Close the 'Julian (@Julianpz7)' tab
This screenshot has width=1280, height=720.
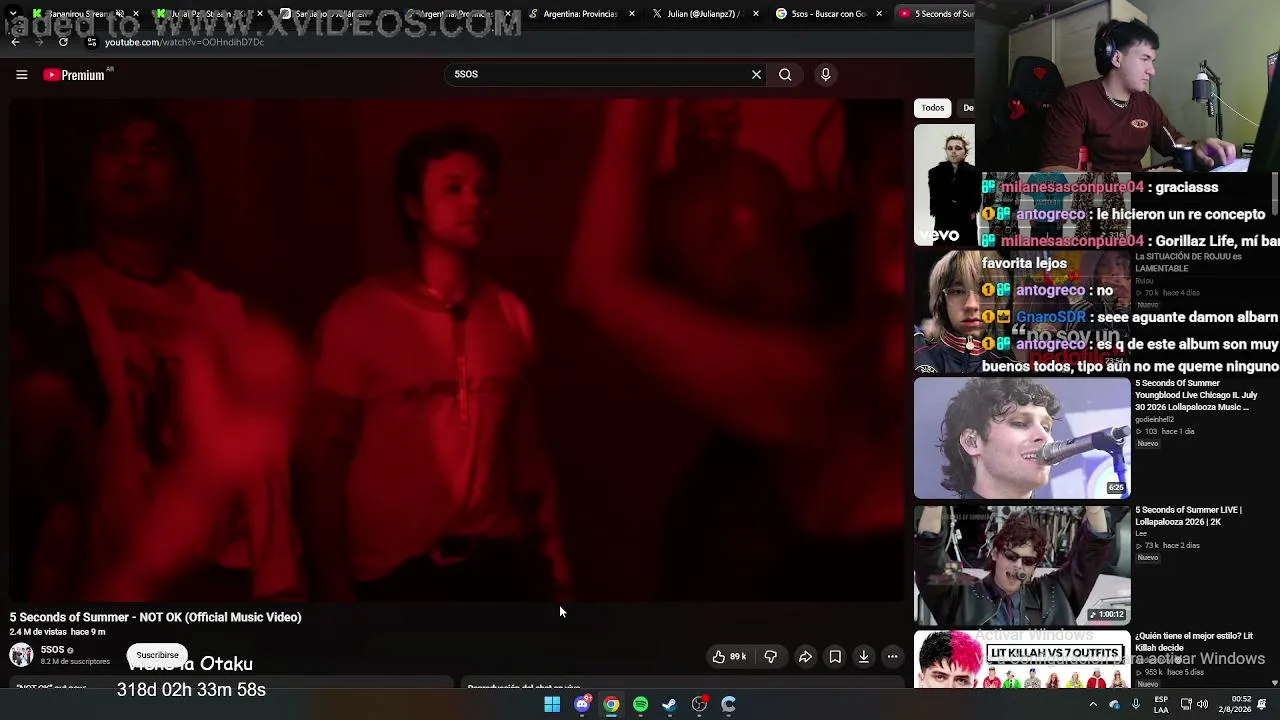pos(755,14)
